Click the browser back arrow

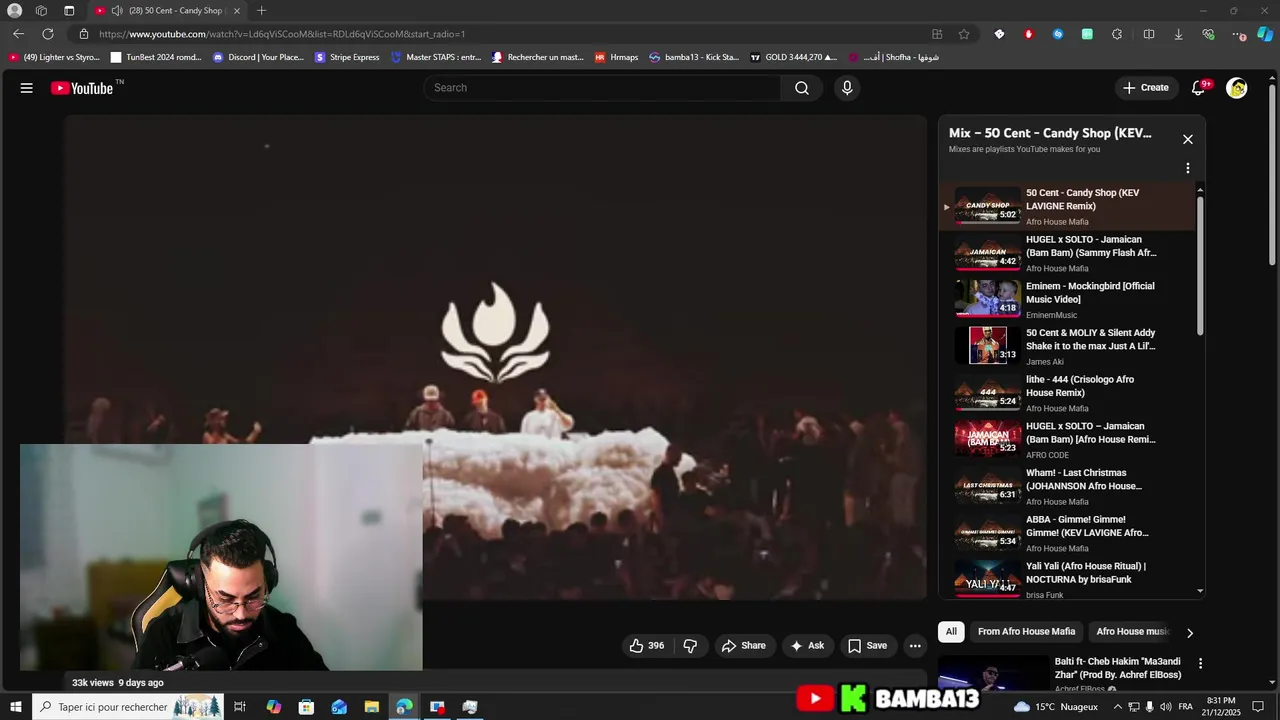(x=18, y=34)
